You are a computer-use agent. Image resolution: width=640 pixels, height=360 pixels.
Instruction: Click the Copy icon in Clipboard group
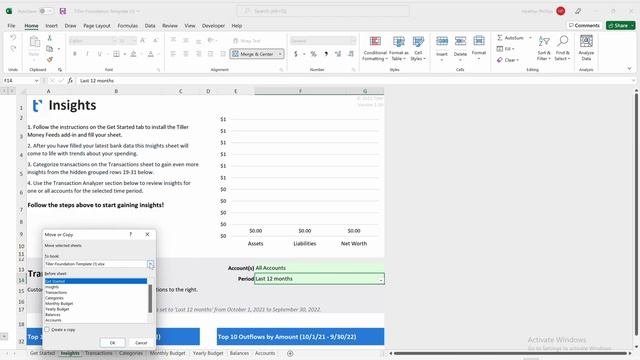(49, 49)
